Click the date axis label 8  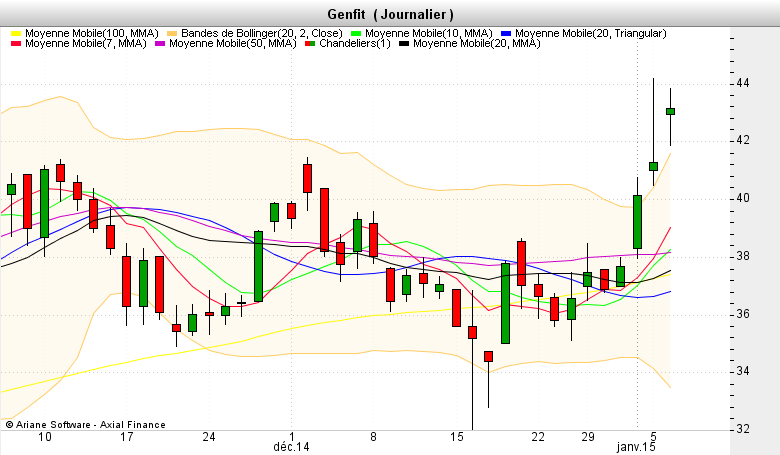[374, 437]
